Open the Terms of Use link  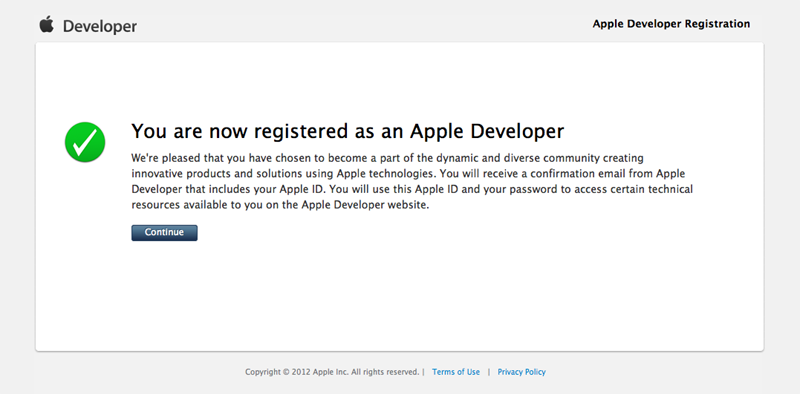pyautogui.click(x=456, y=372)
